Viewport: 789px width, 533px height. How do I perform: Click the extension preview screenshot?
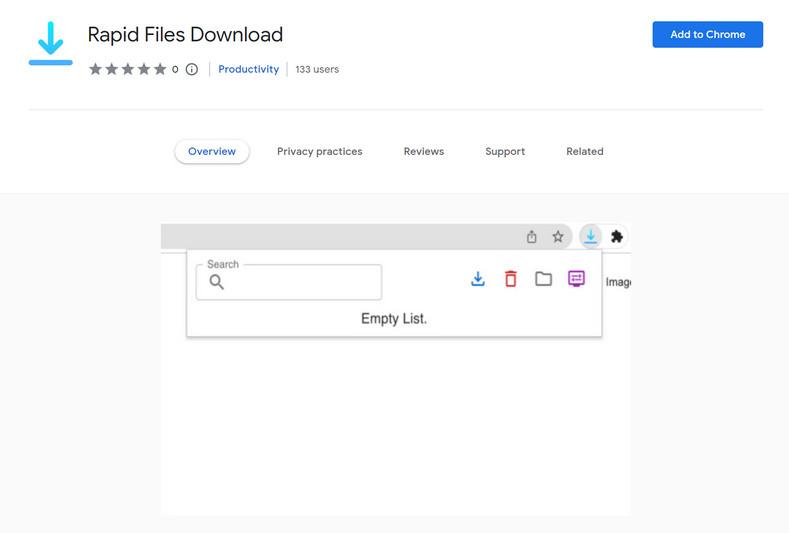[396, 369]
